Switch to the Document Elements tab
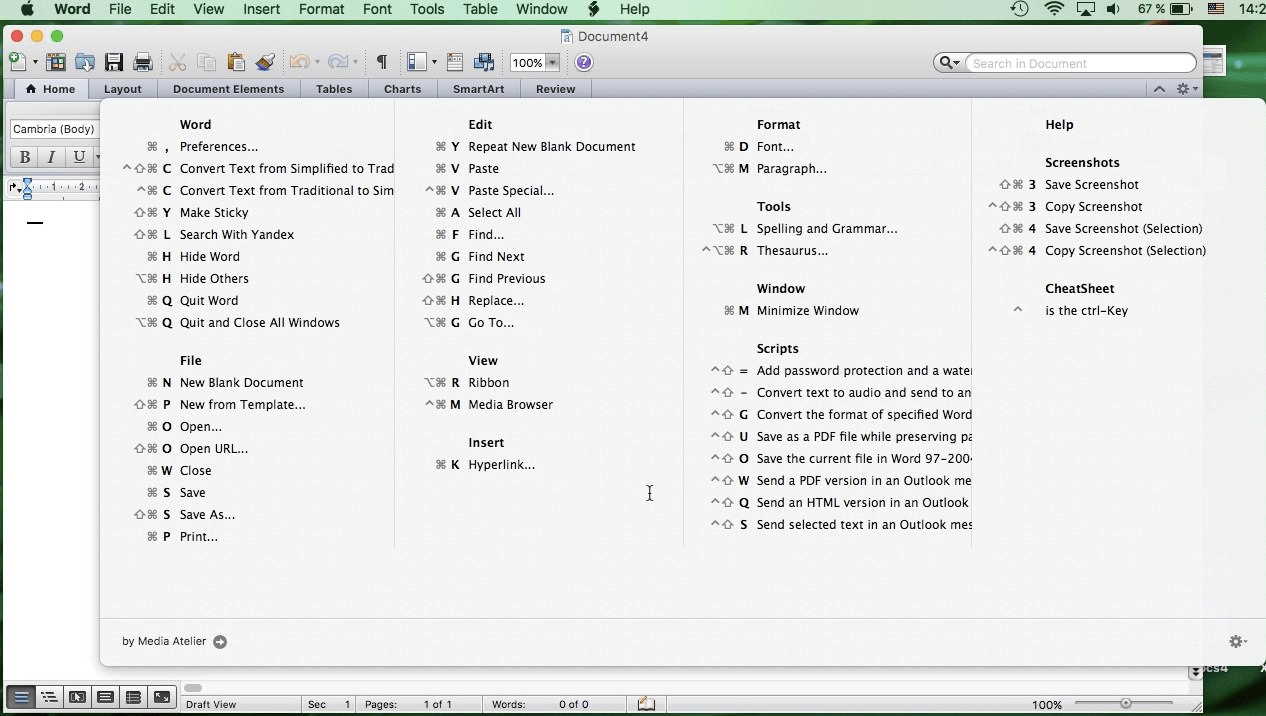1266x716 pixels. tap(228, 89)
